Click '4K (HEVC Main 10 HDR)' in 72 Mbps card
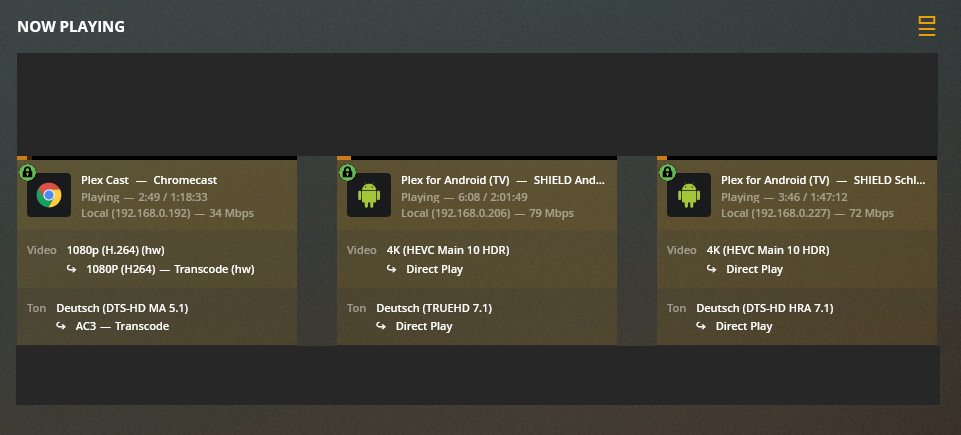Screen dimensions: 961x435 [x=768, y=250]
